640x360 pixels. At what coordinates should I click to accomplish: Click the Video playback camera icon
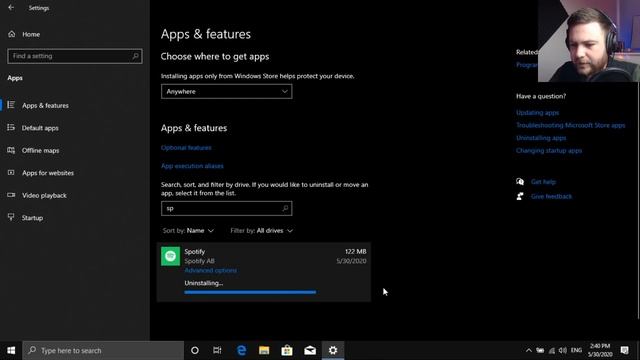(x=11, y=195)
